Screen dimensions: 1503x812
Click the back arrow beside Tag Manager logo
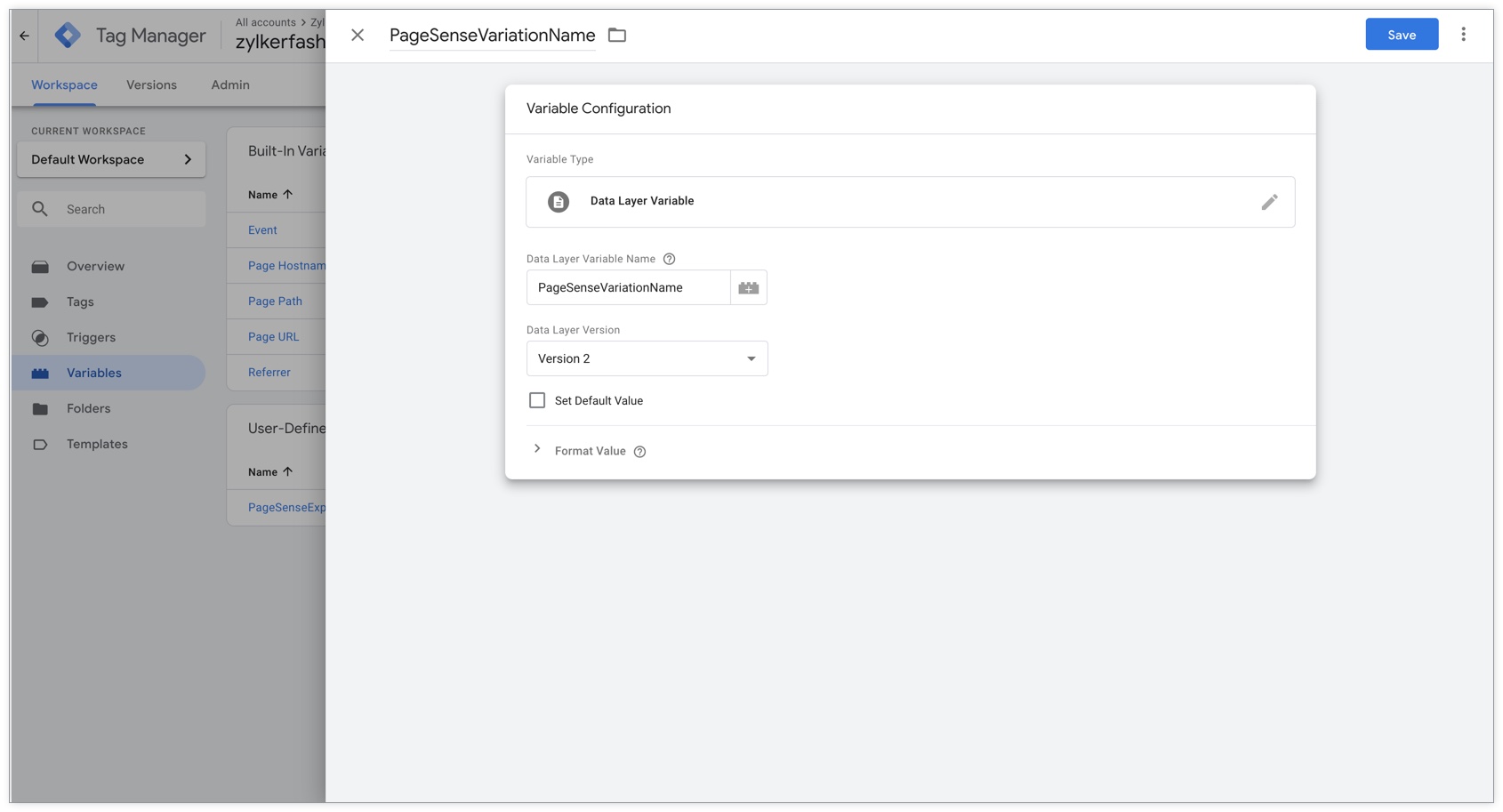(x=25, y=36)
